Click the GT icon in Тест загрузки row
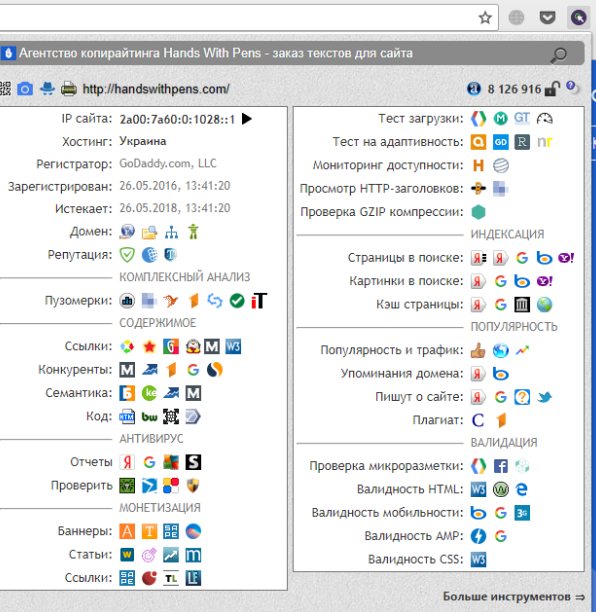The height and width of the screenshot is (612, 596). tap(522, 118)
